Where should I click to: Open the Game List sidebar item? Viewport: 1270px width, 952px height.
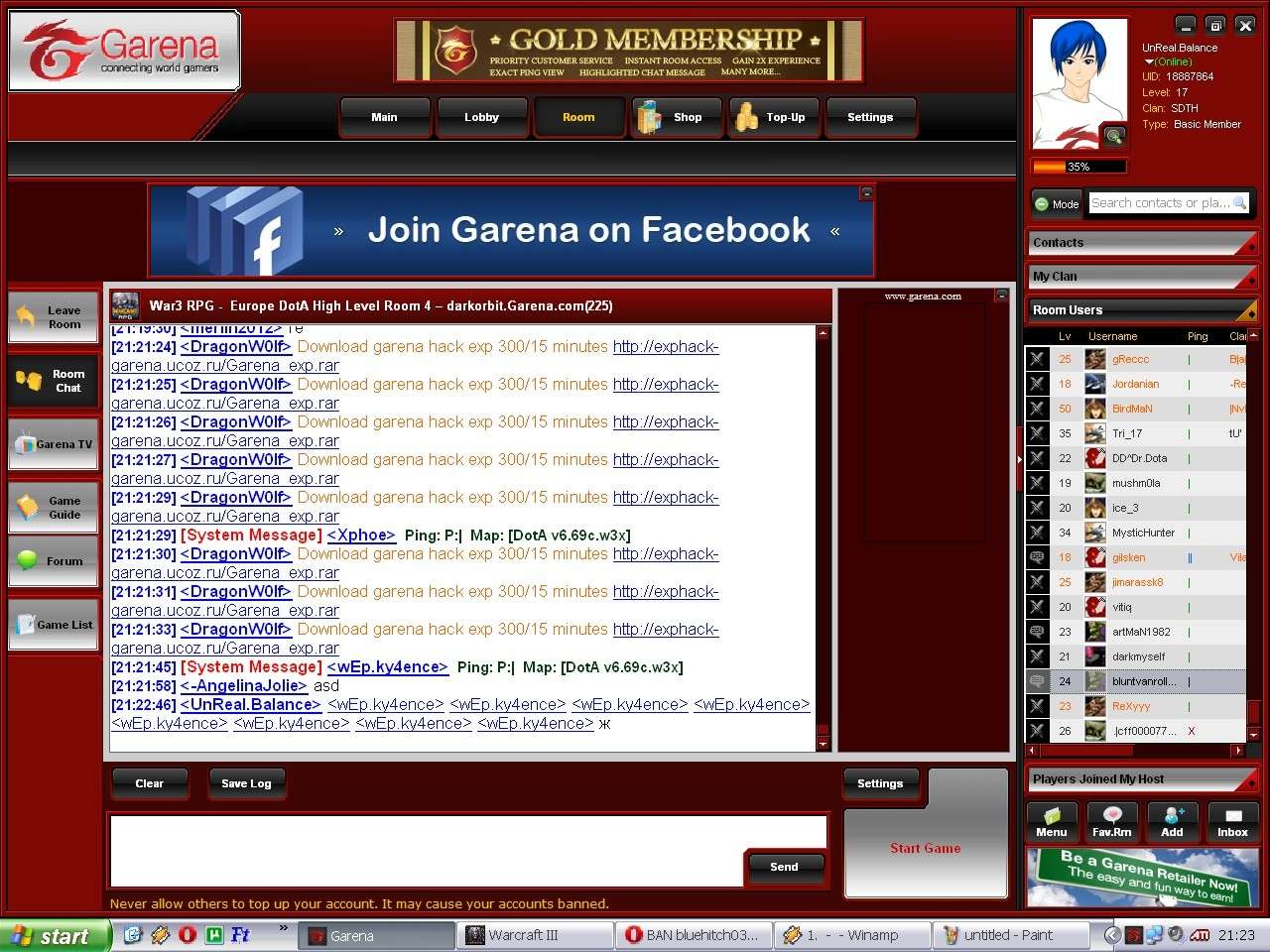54,625
